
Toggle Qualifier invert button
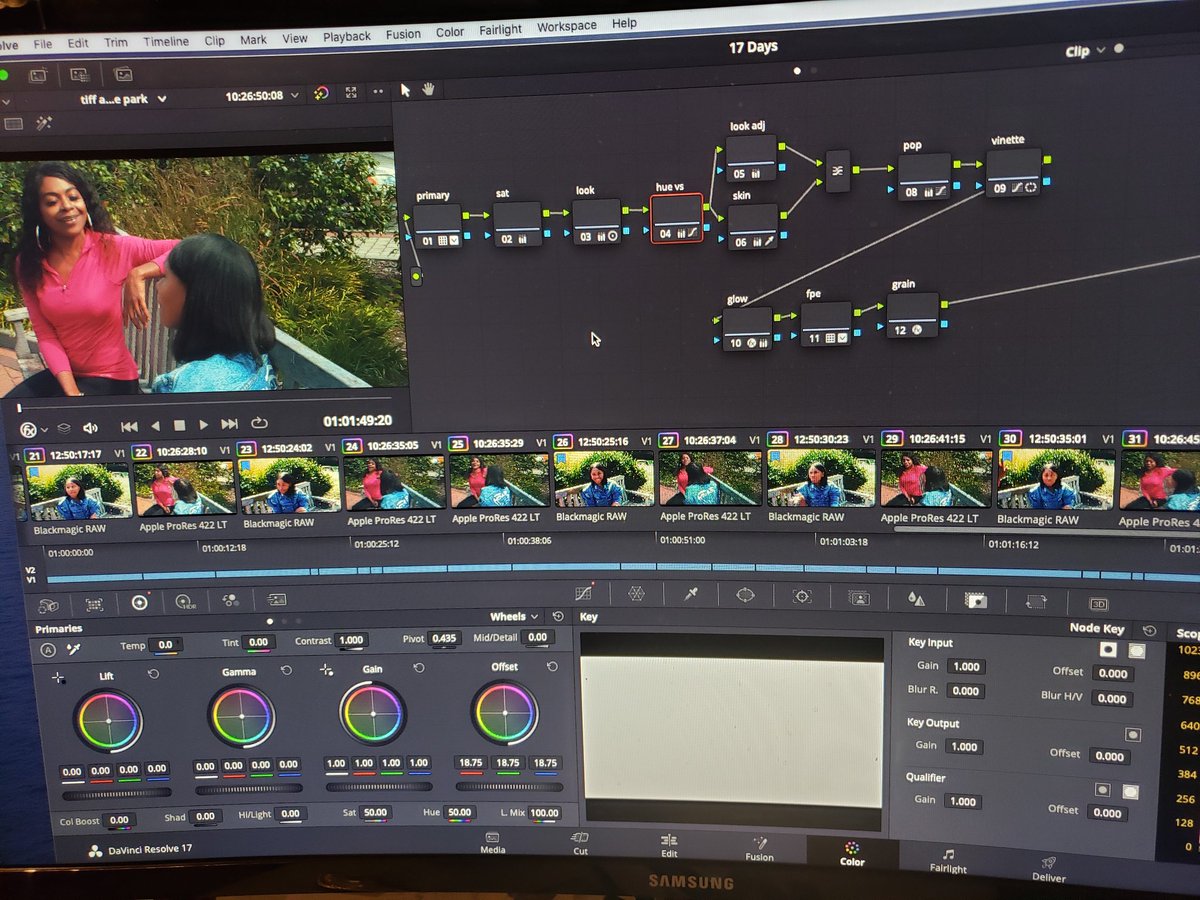pyautogui.click(x=1102, y=789)
